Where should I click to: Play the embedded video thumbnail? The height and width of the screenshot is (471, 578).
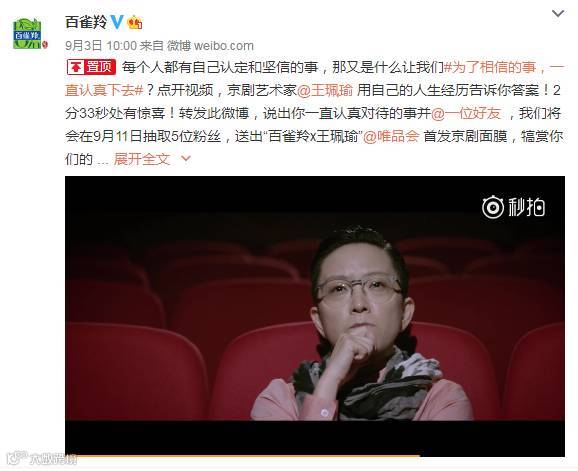(315, 316)
